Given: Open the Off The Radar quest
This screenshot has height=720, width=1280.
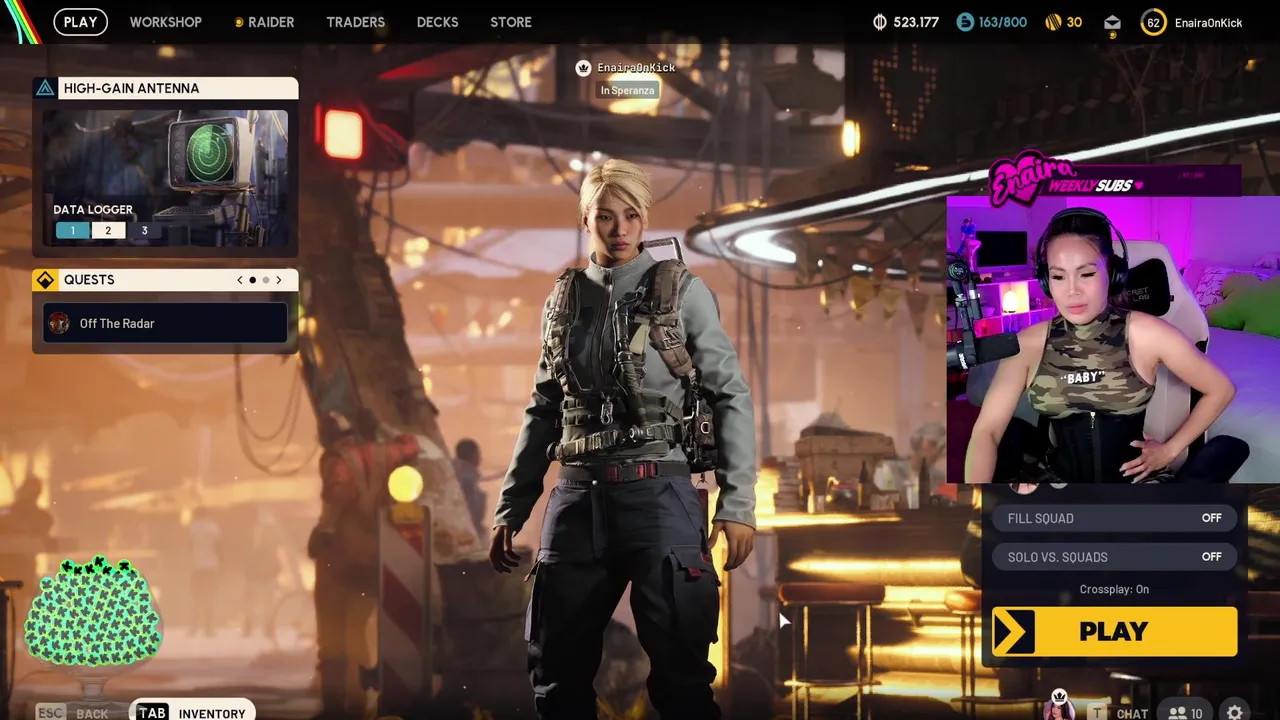Looking at the screenshot, I should (166, 323).
